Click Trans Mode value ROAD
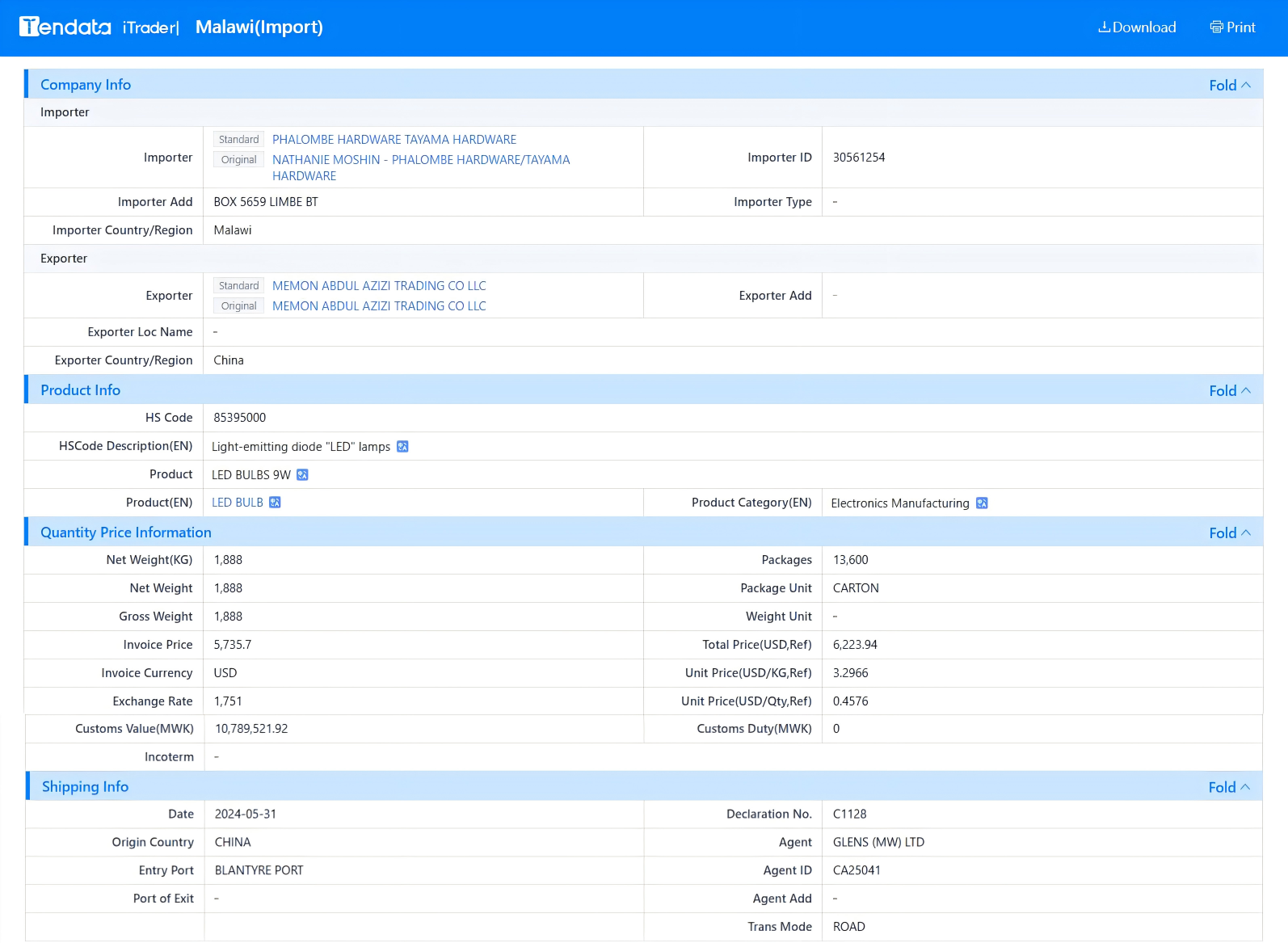This screenshot has height=943, width=1288. click(x=849, y=928)
